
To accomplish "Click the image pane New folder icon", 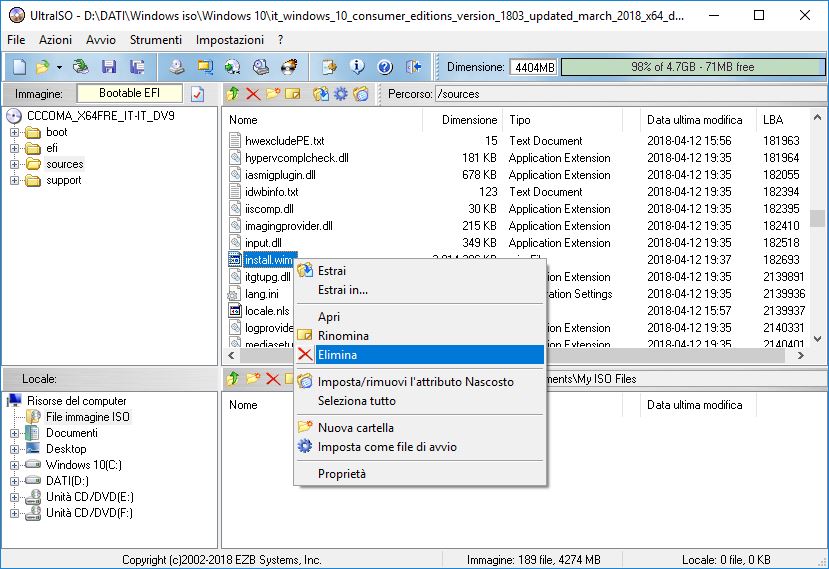I will tap(273, 94).
